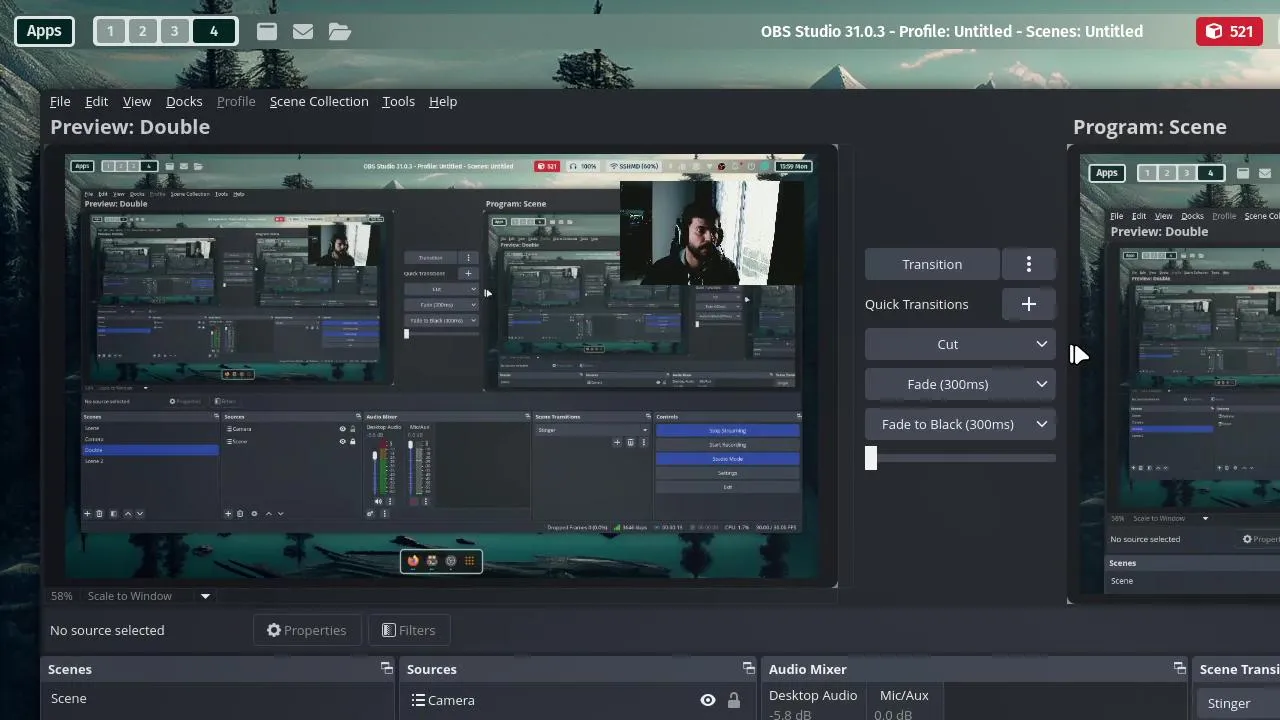Open the Help menu
The width and height of the screenshot is (1280, 720).
click(x=443, y=101)
